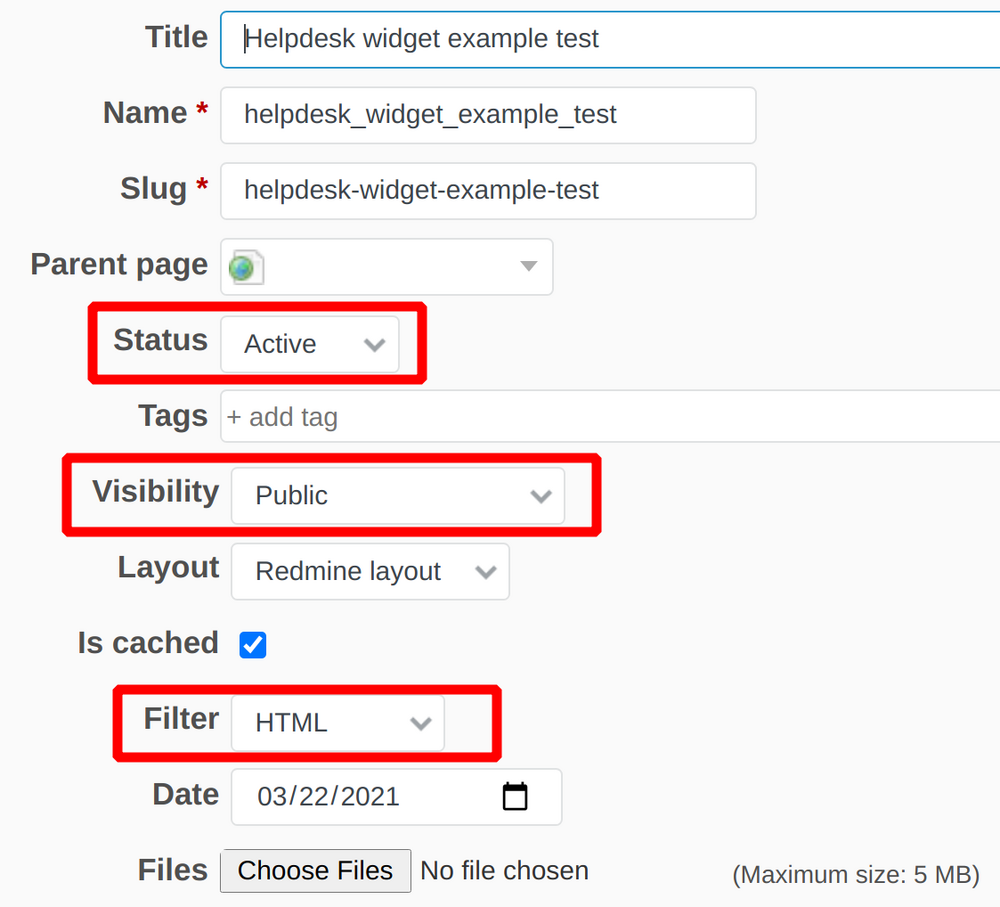The image size is (1000, 907).
Task: Click the Files label
Action: [x=172, y=870]
